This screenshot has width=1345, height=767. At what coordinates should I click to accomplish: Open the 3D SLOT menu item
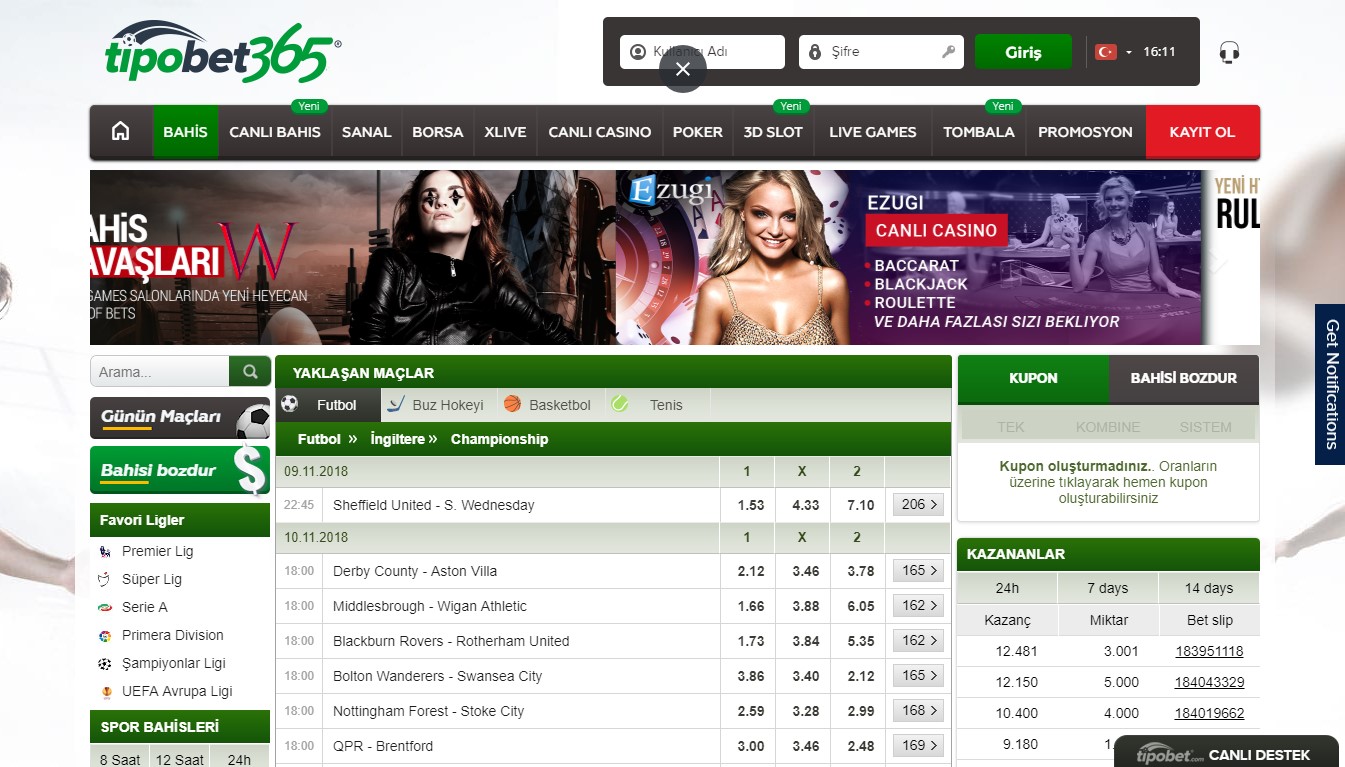pos(773,132)
